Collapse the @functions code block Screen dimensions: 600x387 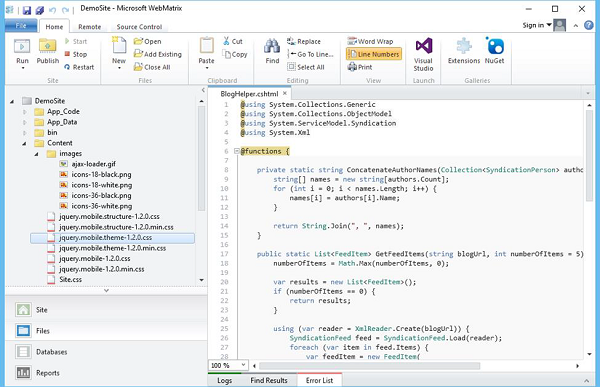point(236,151)
